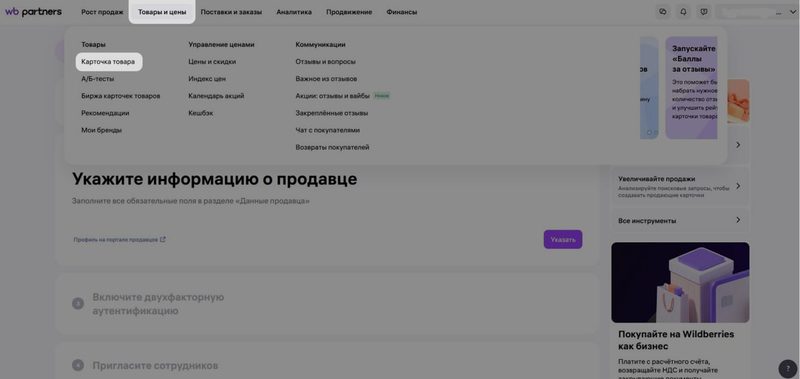Open the chat messages icon in header

point(663,12)
